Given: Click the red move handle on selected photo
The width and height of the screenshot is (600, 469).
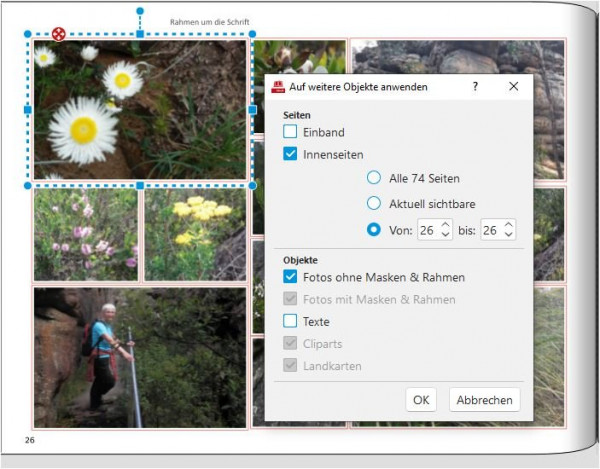Looking at the screenshot, I should 59,34.
